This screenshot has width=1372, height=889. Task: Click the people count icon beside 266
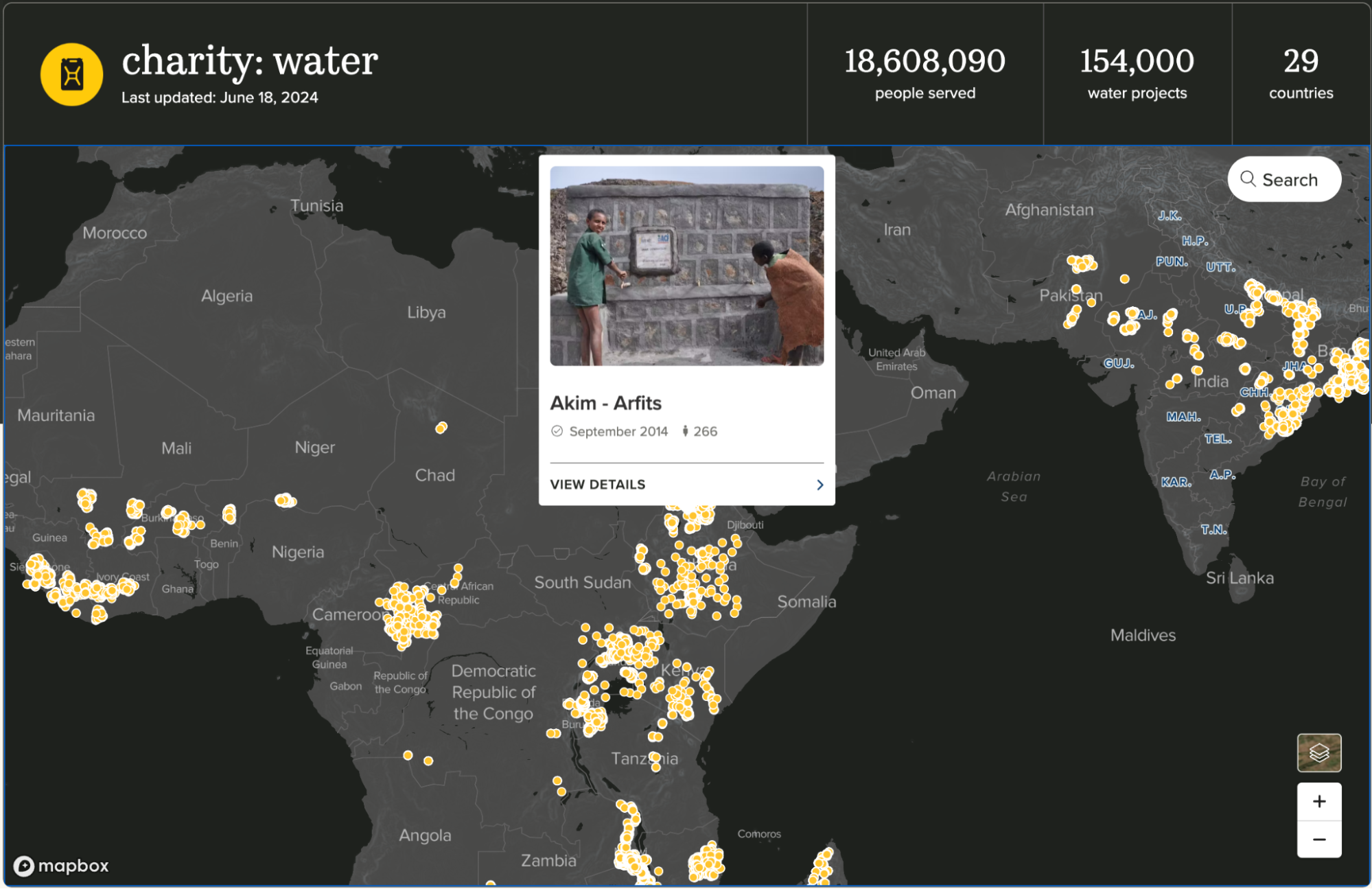point(685,431)
